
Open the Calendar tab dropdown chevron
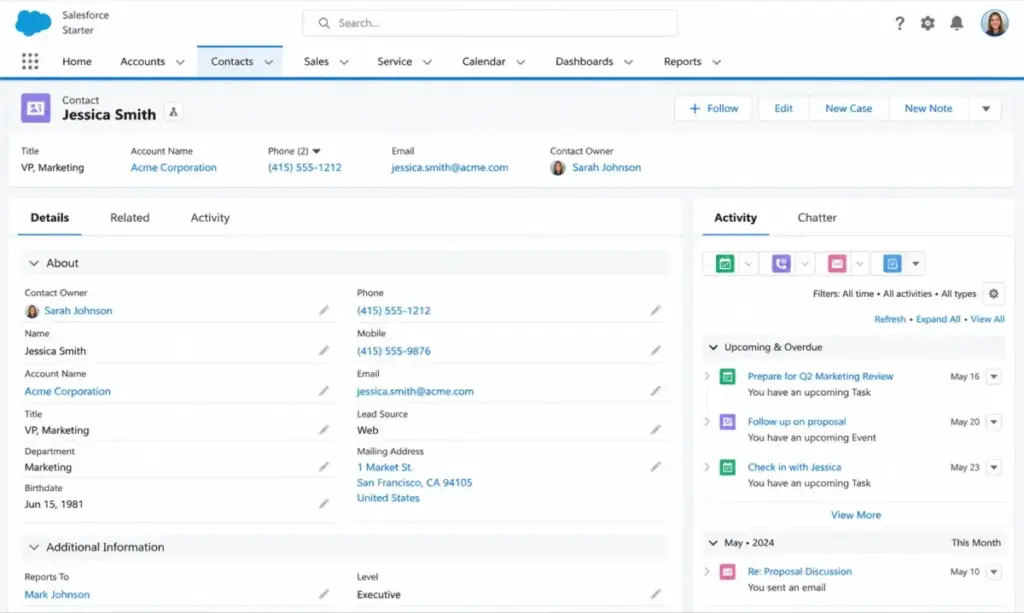click(x=520, y=62)
